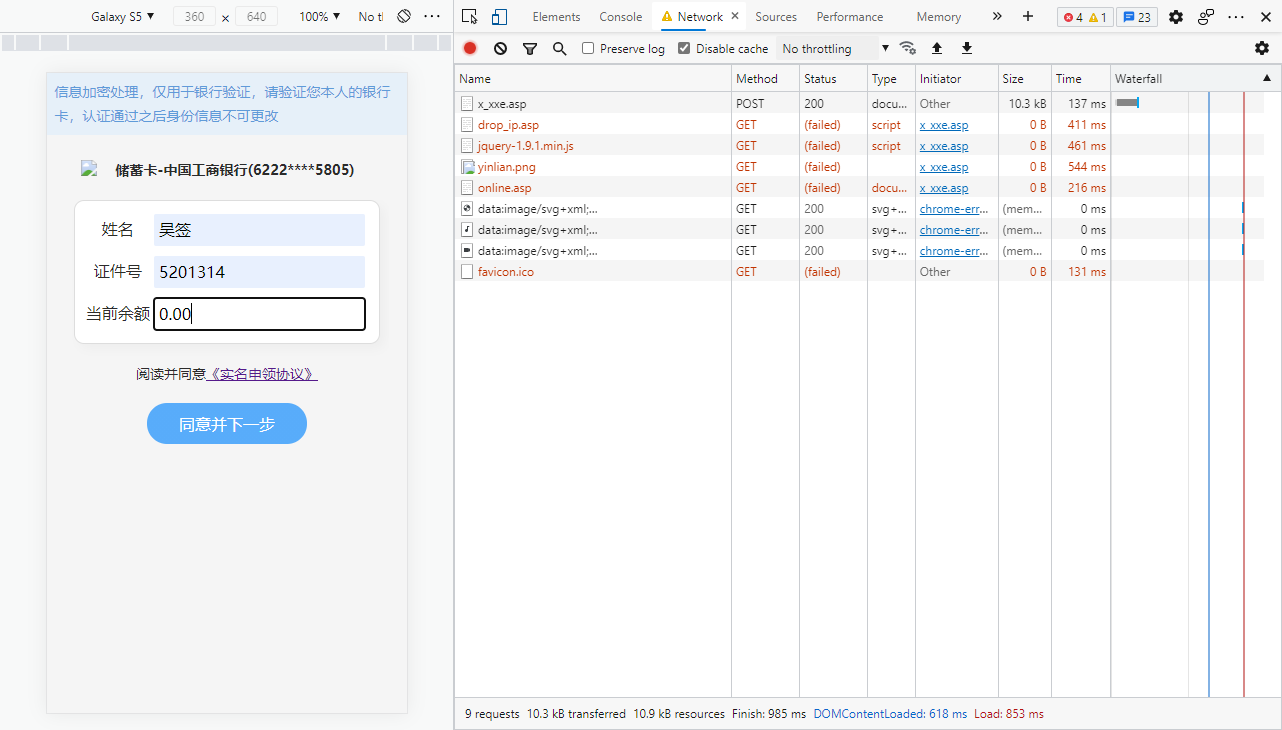Expand the Galaxy S5 device dropdown
This screenshot has width=1282, height=730.
(x=122, y=16)
